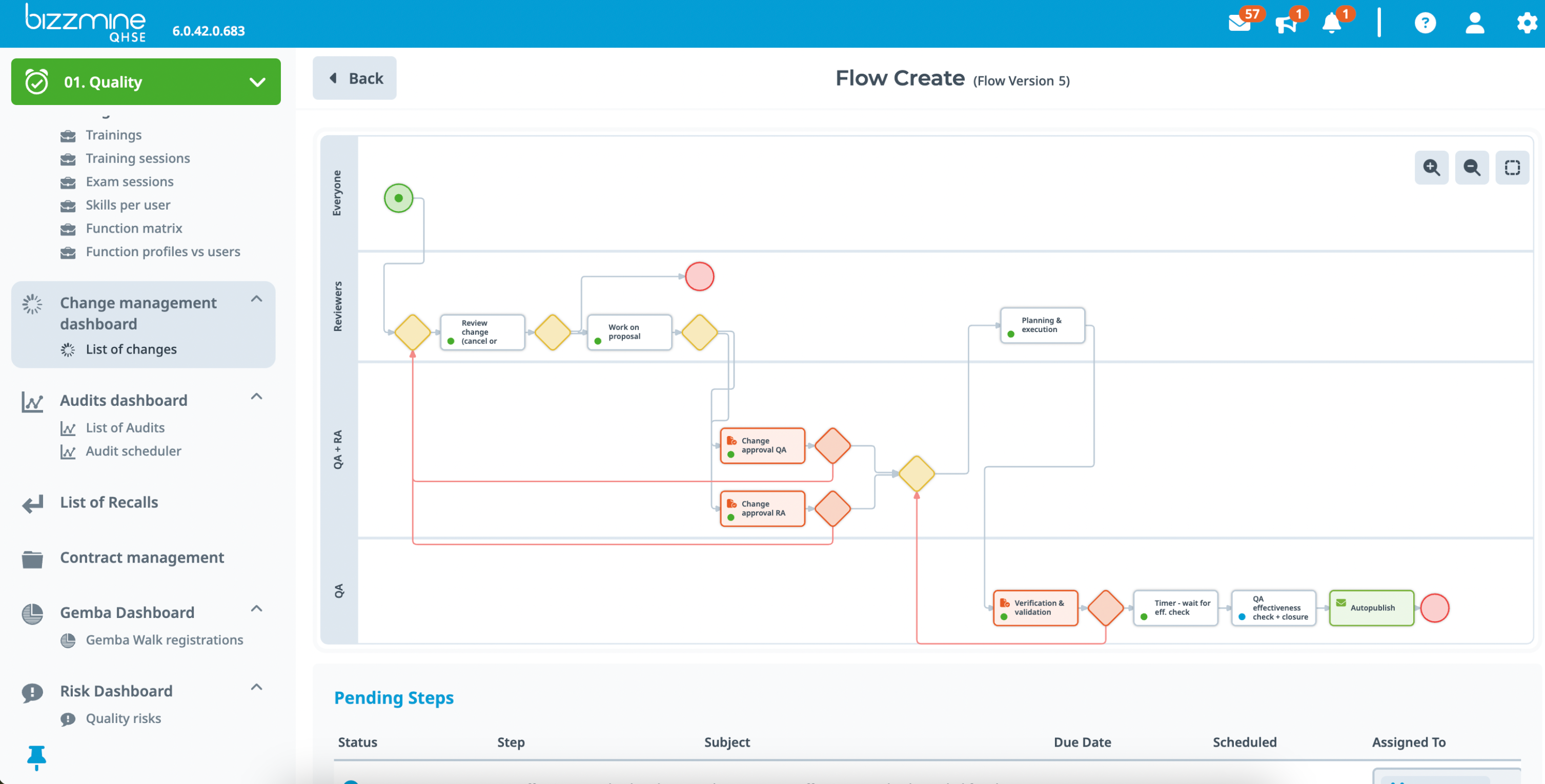Screen dimensions: 1545x784
Task: Select the Timer - wait for eff. check step
Action: tap(1175, 608)
